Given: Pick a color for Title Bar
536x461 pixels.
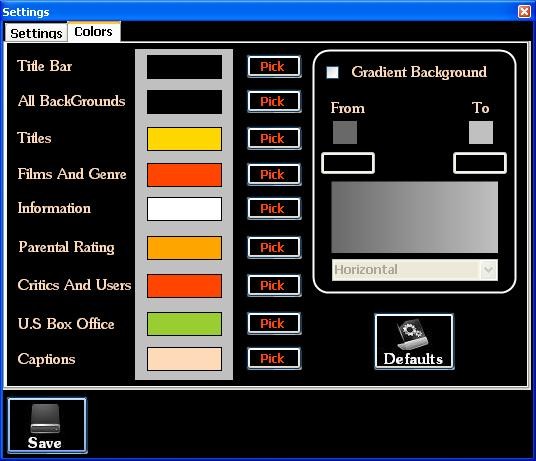Looking at the screenshot, I should pos(274,67).
